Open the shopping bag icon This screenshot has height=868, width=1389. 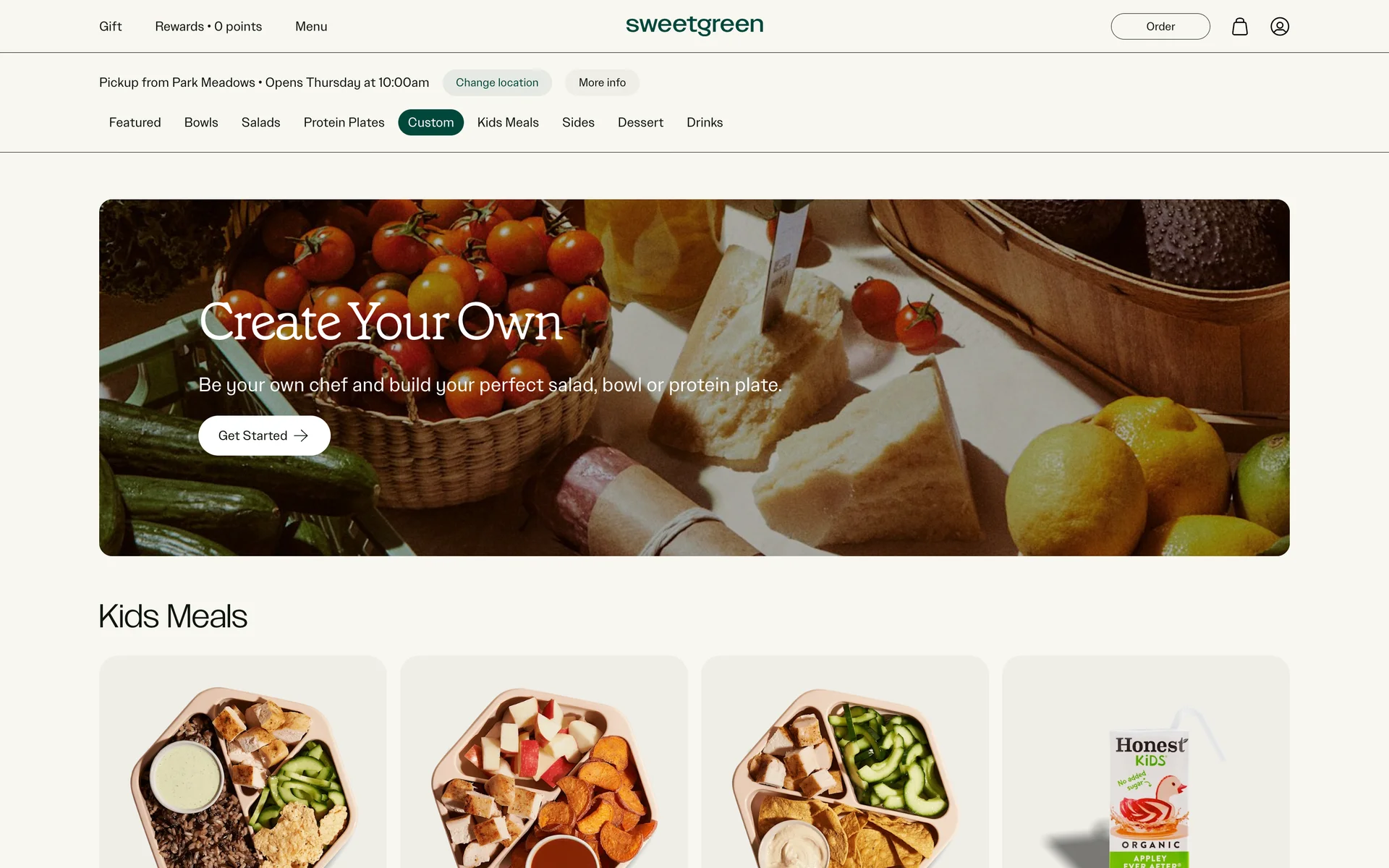point(1240,27)
